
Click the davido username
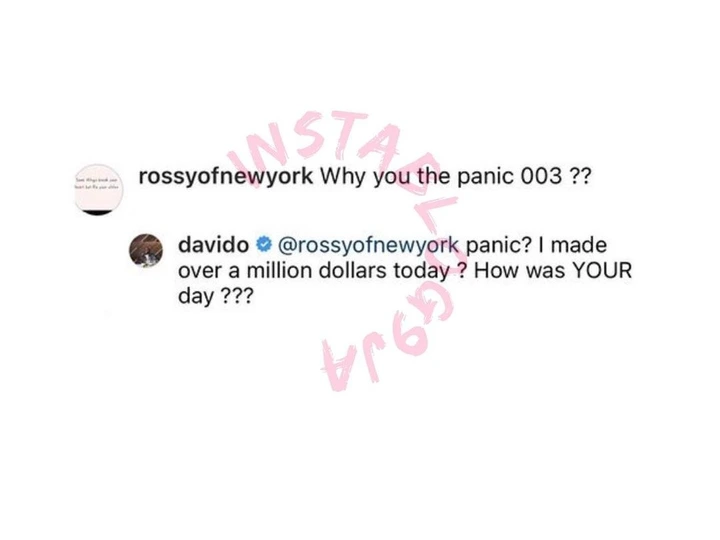coord(213,245)
